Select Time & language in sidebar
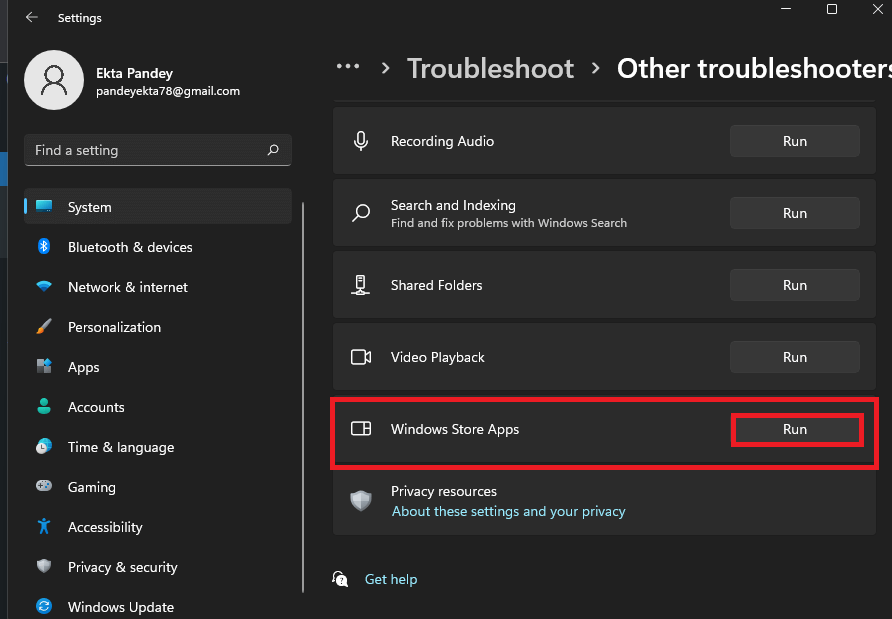This screenshot has width=892, height=619. pos(121,447)
